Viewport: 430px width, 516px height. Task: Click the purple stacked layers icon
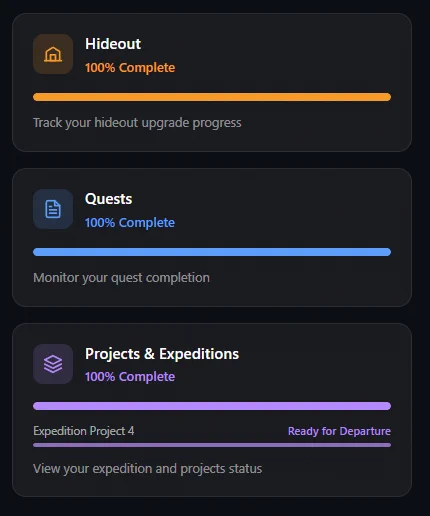coord(53,364)
